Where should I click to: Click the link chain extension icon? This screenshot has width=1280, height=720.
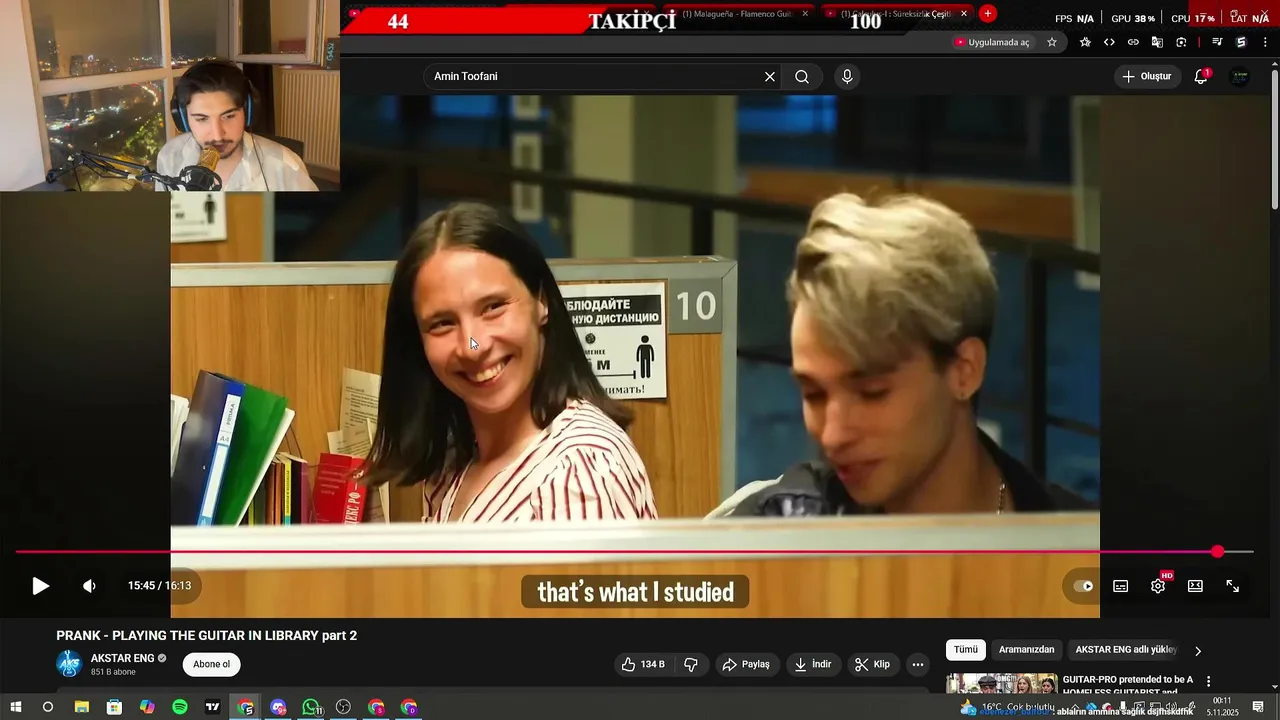click(x=1133, y=42)
